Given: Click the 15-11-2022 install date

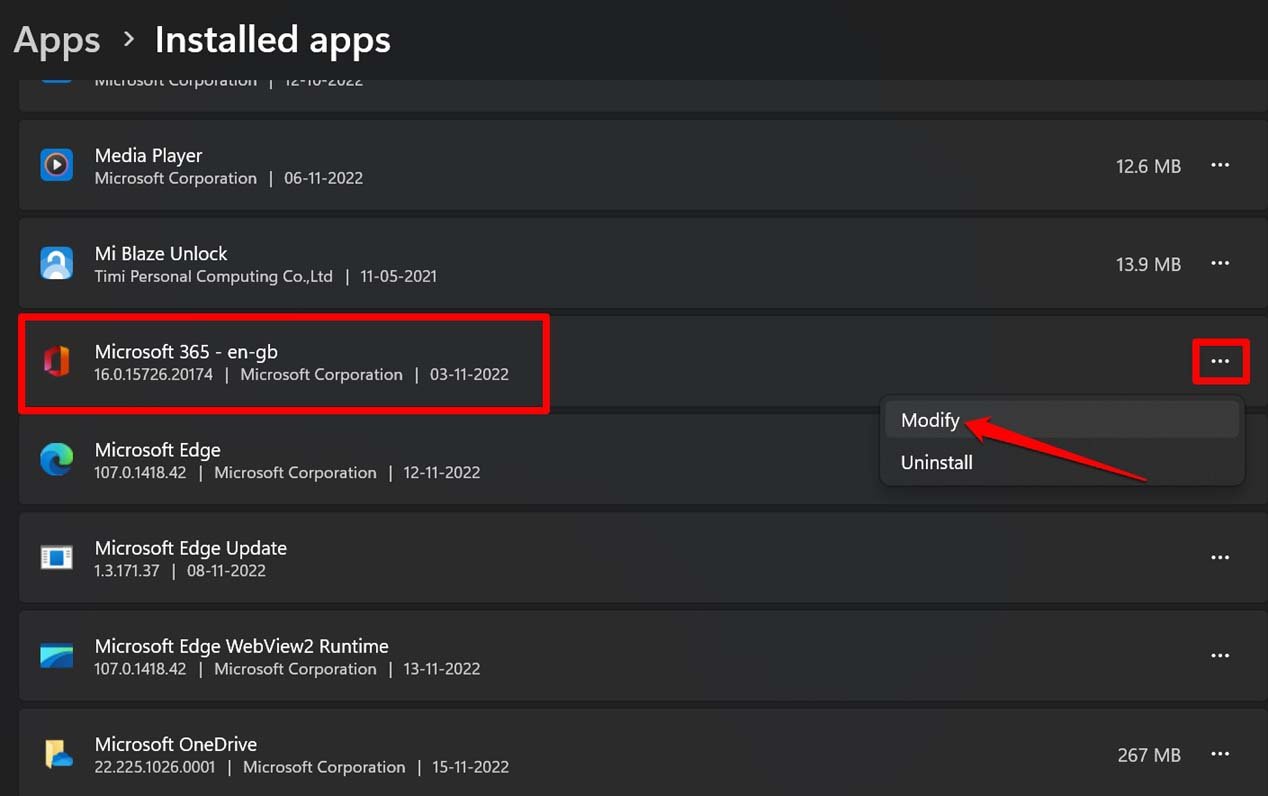Looking at the screenshot, I should click(x=470, y=768).
